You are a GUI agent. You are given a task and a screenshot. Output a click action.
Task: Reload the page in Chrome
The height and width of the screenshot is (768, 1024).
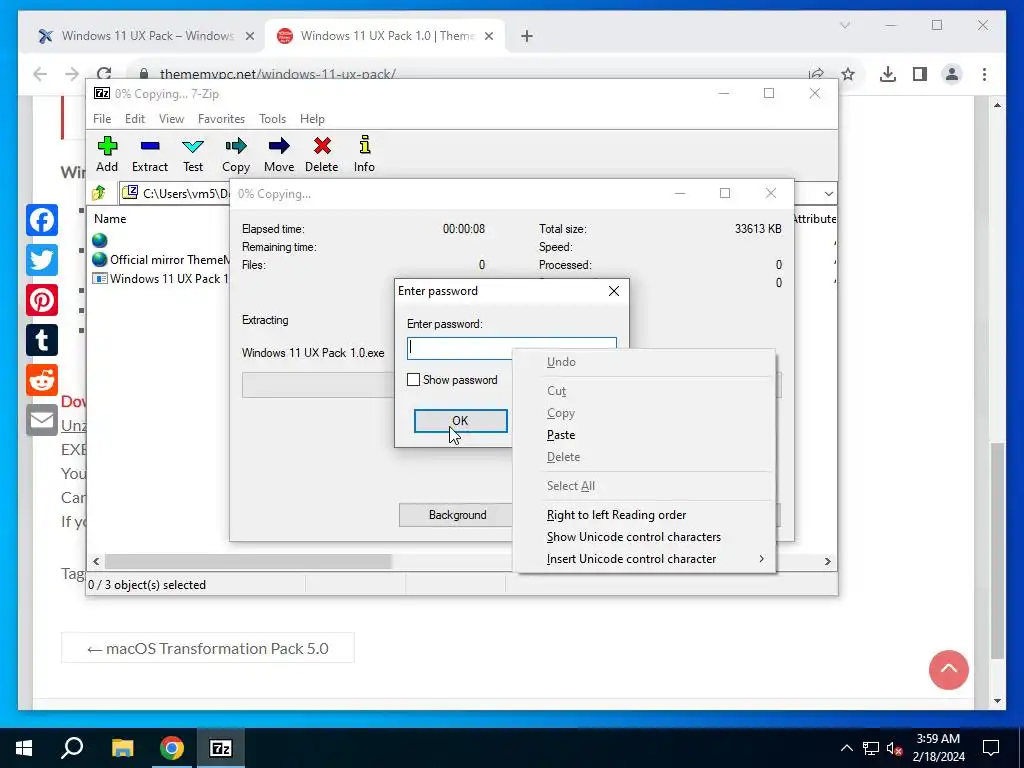click(104, 74)
